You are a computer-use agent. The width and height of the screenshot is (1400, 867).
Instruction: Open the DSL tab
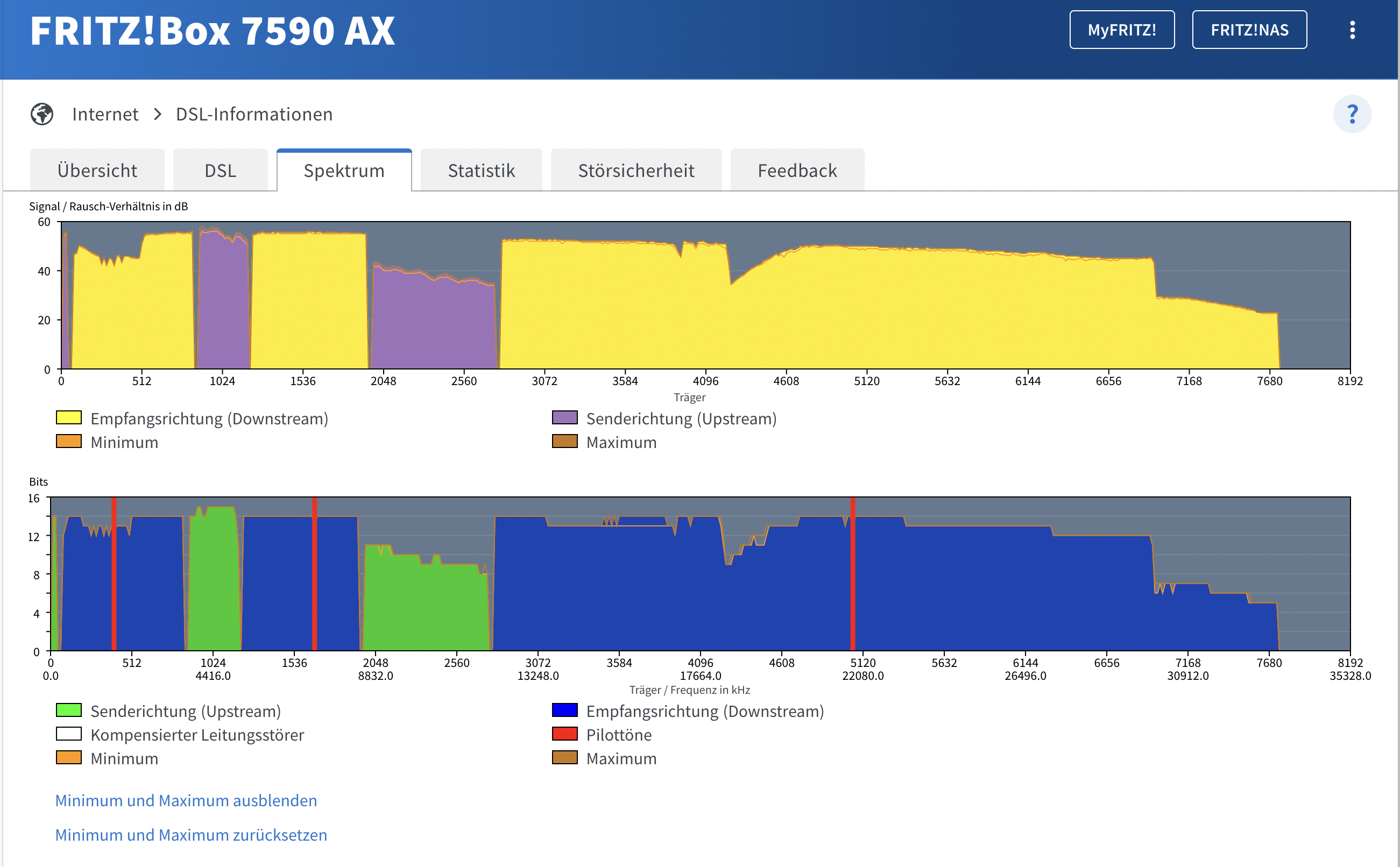[220, 170]
